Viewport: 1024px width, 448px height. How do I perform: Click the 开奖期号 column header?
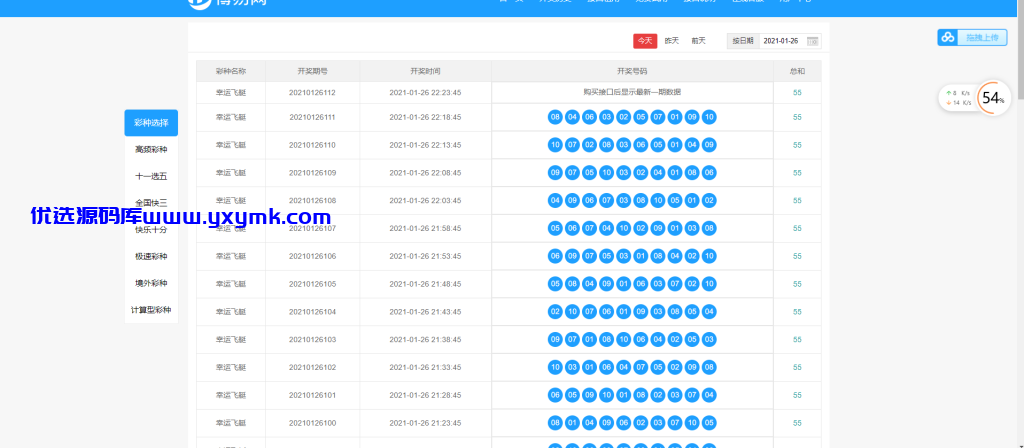pos(312,71)
